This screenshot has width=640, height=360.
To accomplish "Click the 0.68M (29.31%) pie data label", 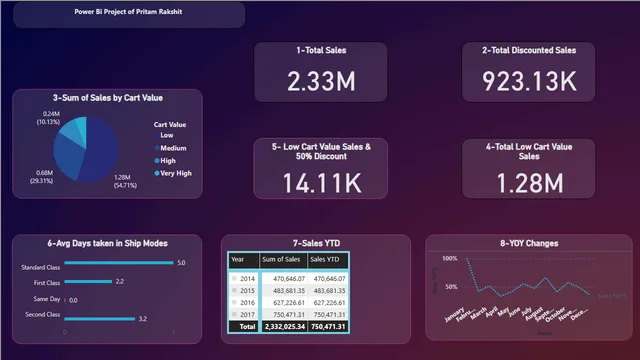I will (x=41, y=177).
